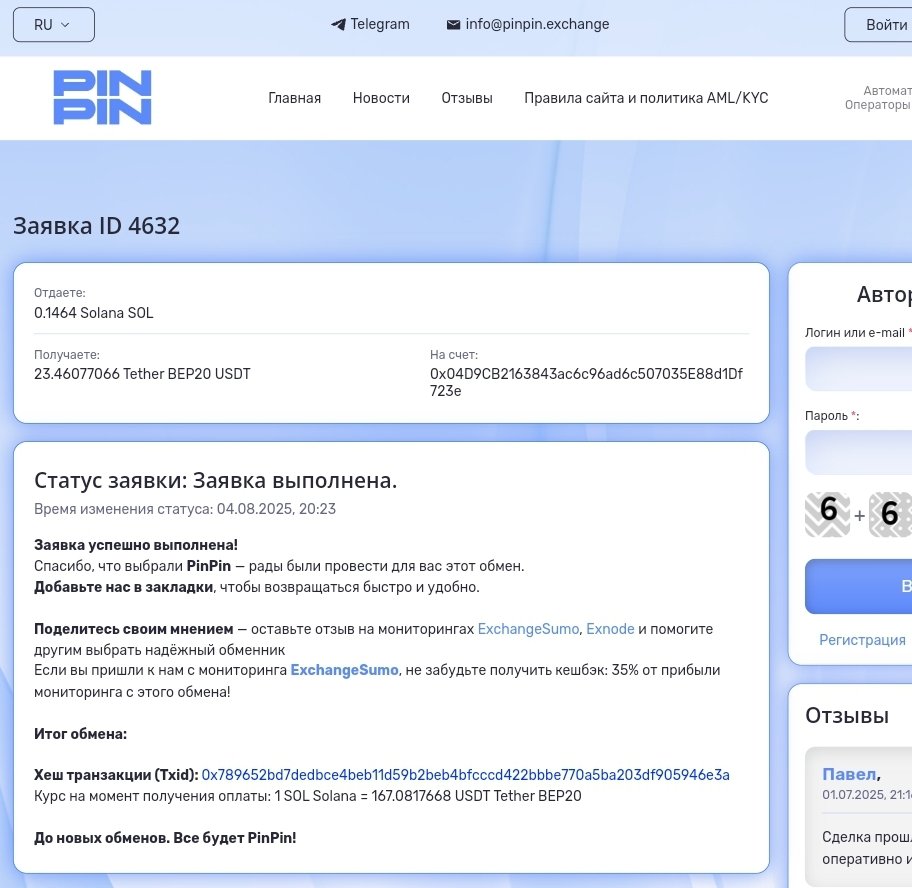Image resolution: width=912 pixels, height=888 pixels.
Task: Open the Exnode monitoring link
Action: coord(610,629)
